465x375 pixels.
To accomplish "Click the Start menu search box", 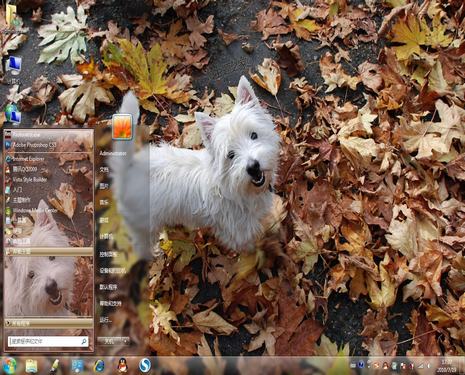I will [x=48, y=341].
